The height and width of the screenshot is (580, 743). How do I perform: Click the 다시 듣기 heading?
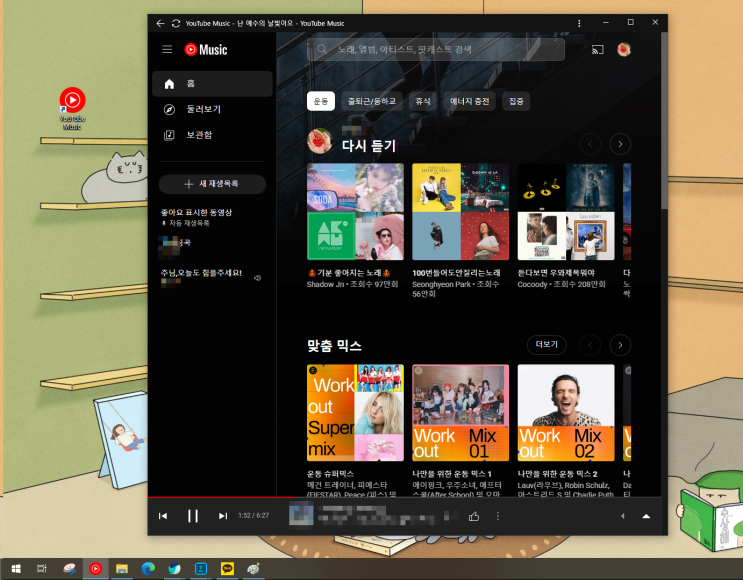(x=369, y=145)
